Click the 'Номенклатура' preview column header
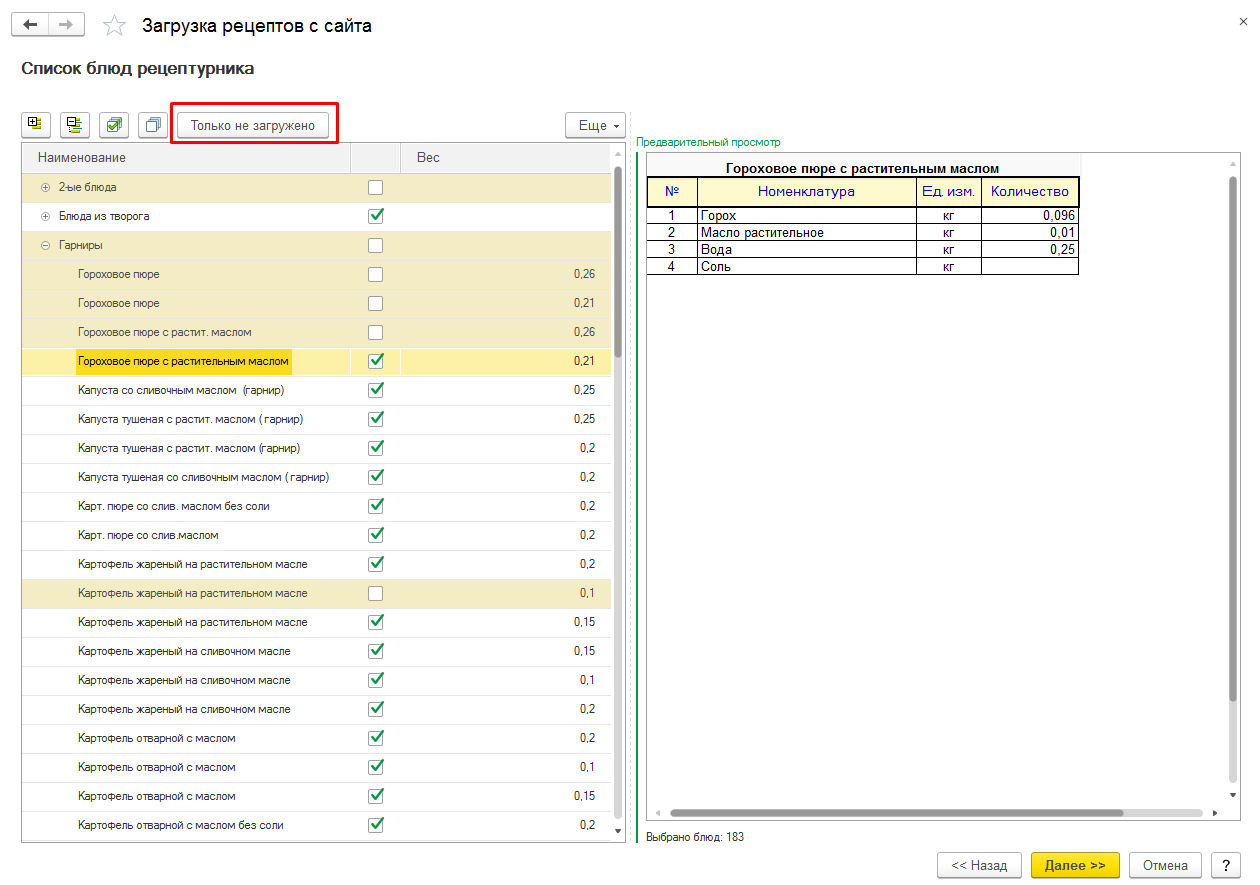Viewport: 1260px width, 885px height. click(x=807, y=191)
